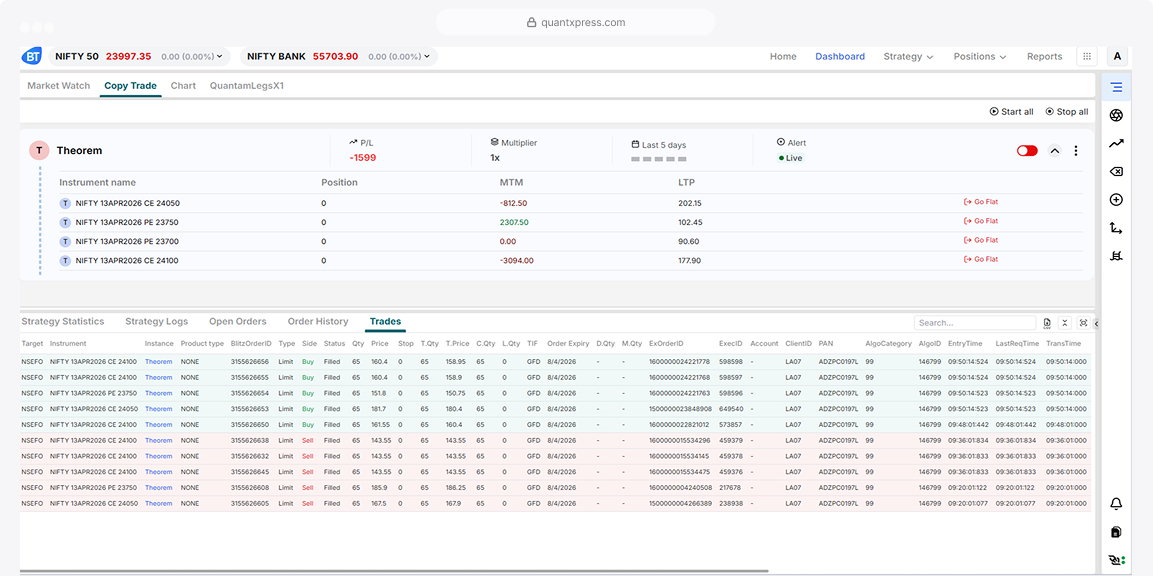Click the fullscreen focus icon in trades panel

[x=1083, y=323]
